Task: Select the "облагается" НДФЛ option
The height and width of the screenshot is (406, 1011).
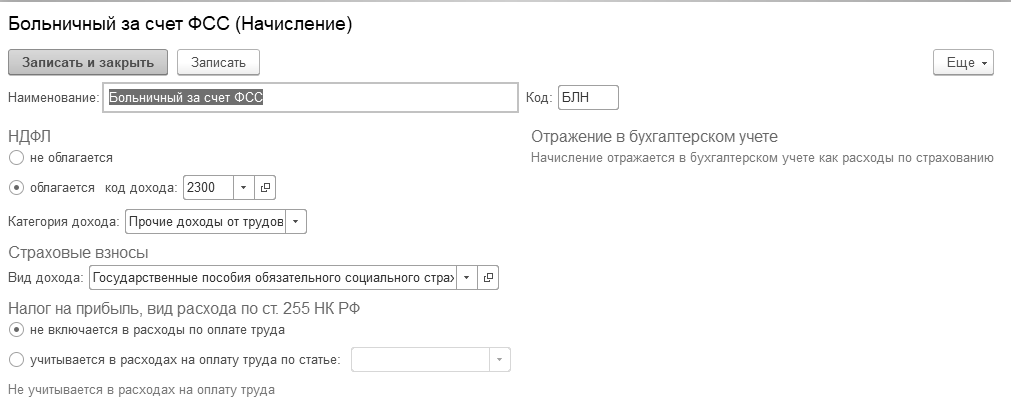Action: pos(16,187)
